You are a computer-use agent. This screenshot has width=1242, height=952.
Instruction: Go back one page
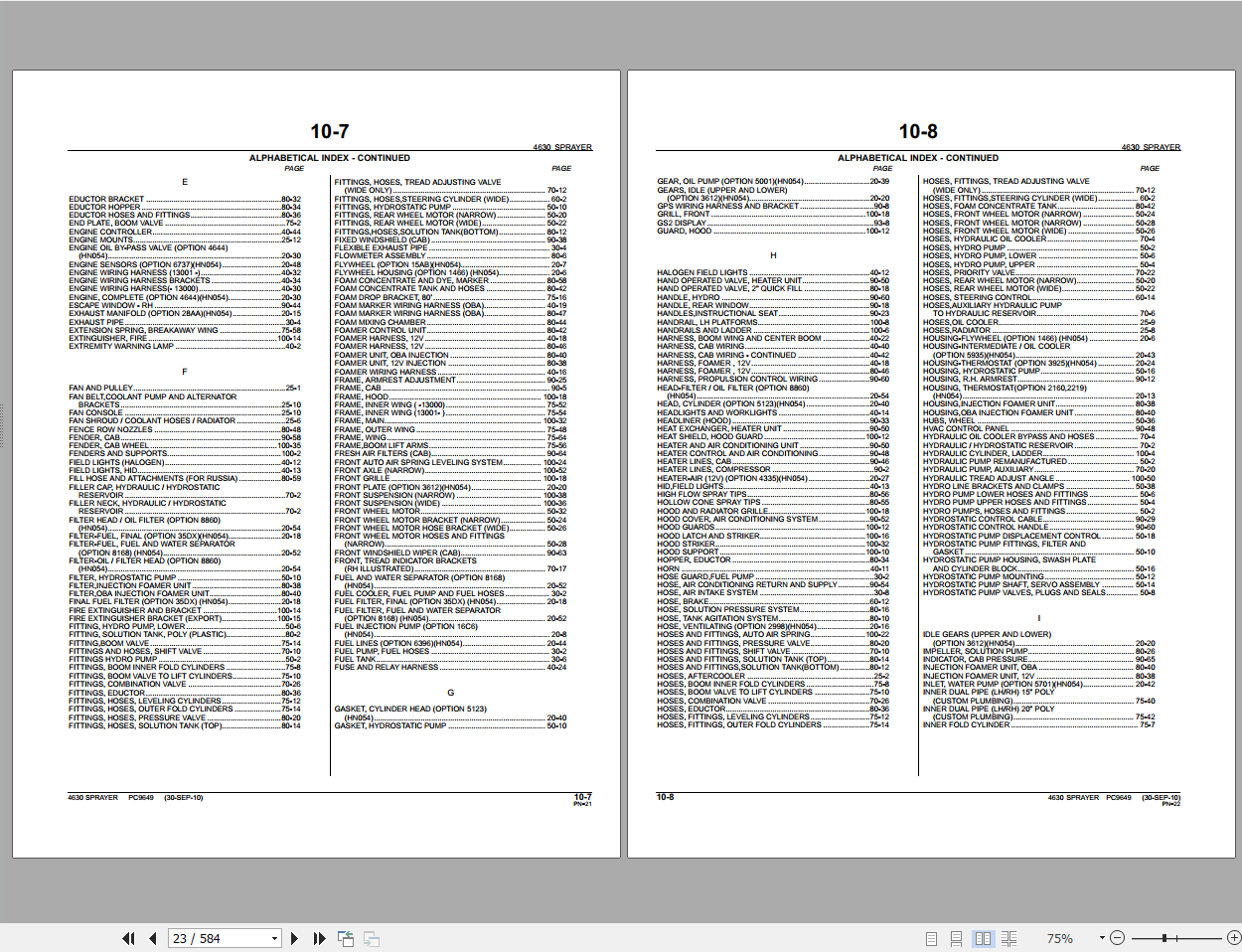(151, 937)
